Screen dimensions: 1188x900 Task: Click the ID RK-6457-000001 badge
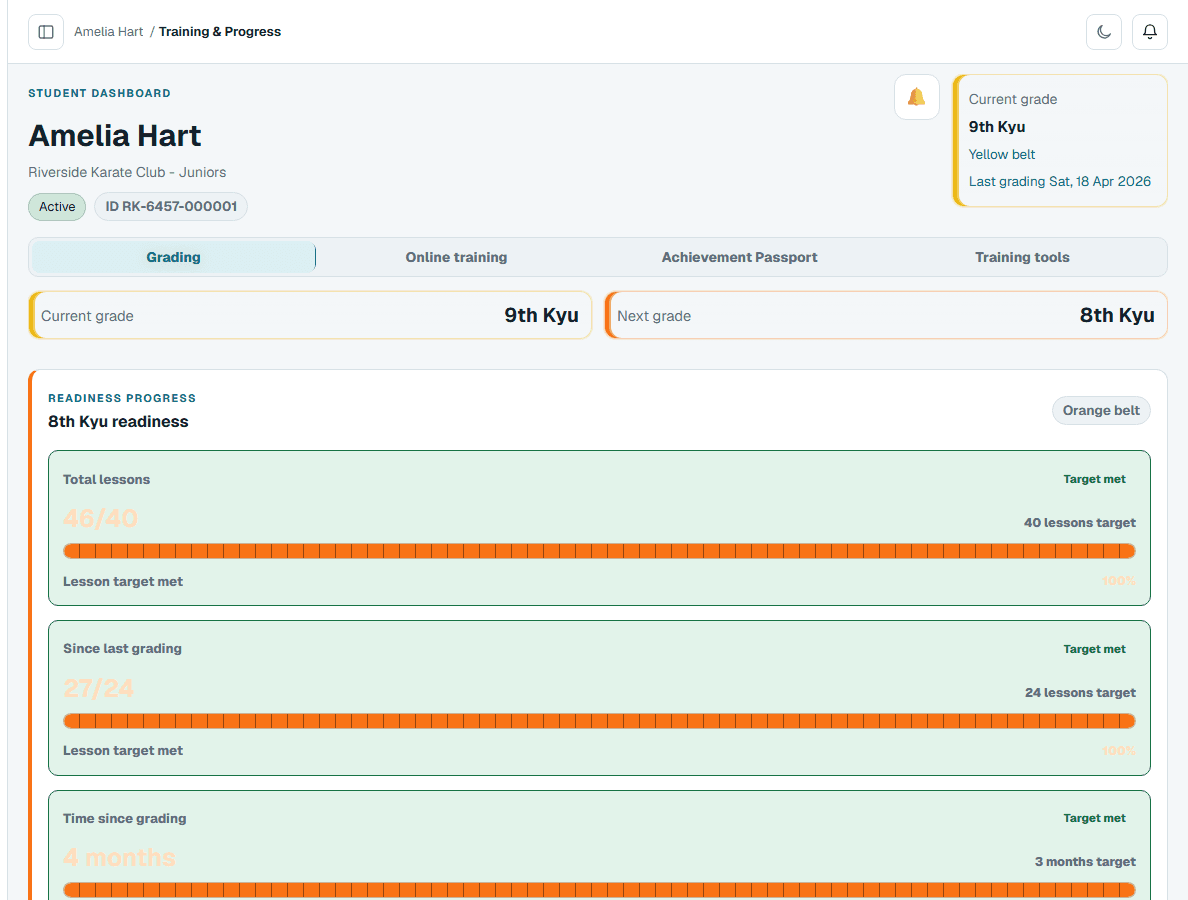click(171, 207)
